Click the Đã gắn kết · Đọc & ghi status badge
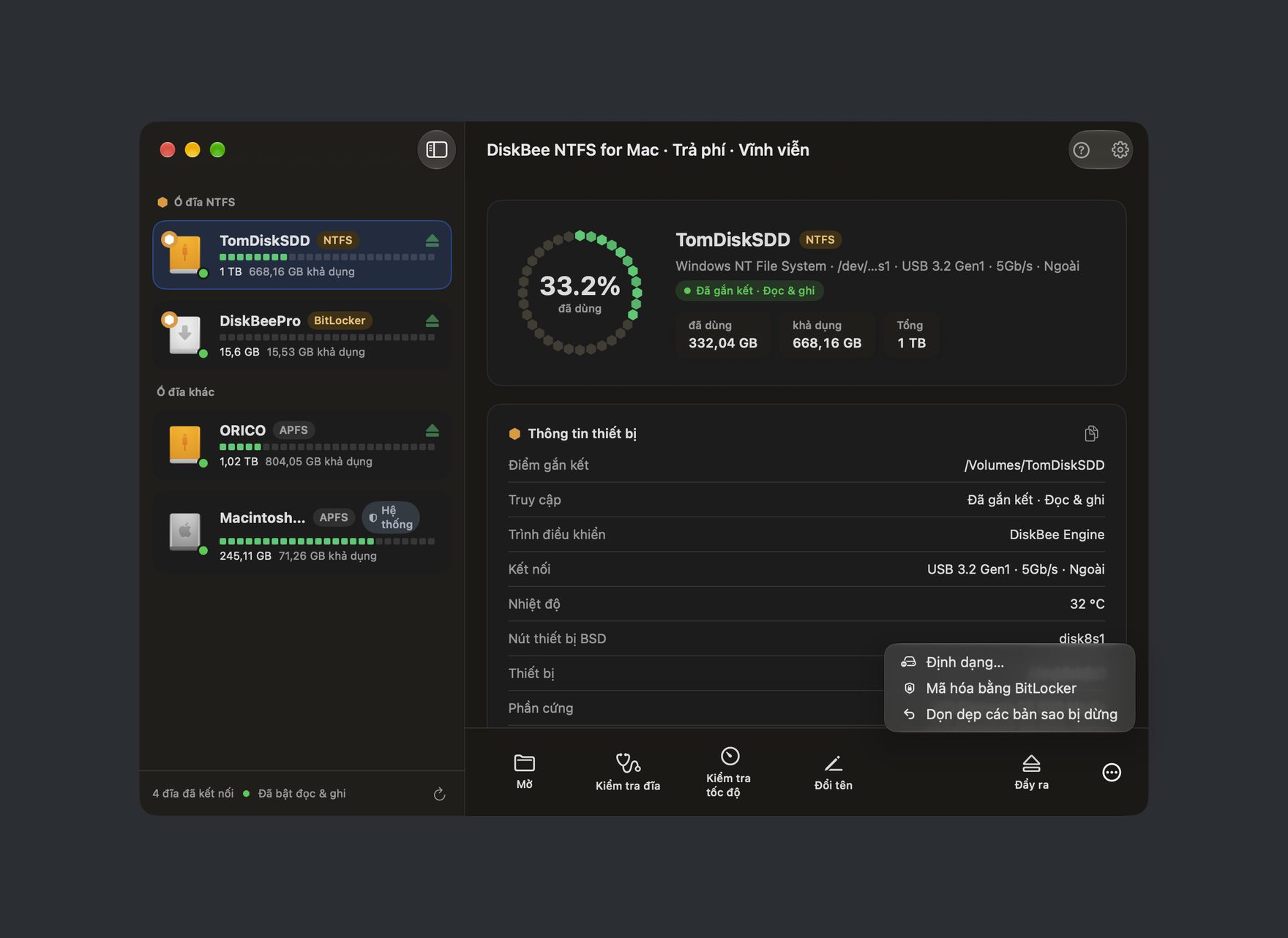Image resolution: width=1288 pixels, height=938 pixels. pyautogui.click(x=749, y=290)
